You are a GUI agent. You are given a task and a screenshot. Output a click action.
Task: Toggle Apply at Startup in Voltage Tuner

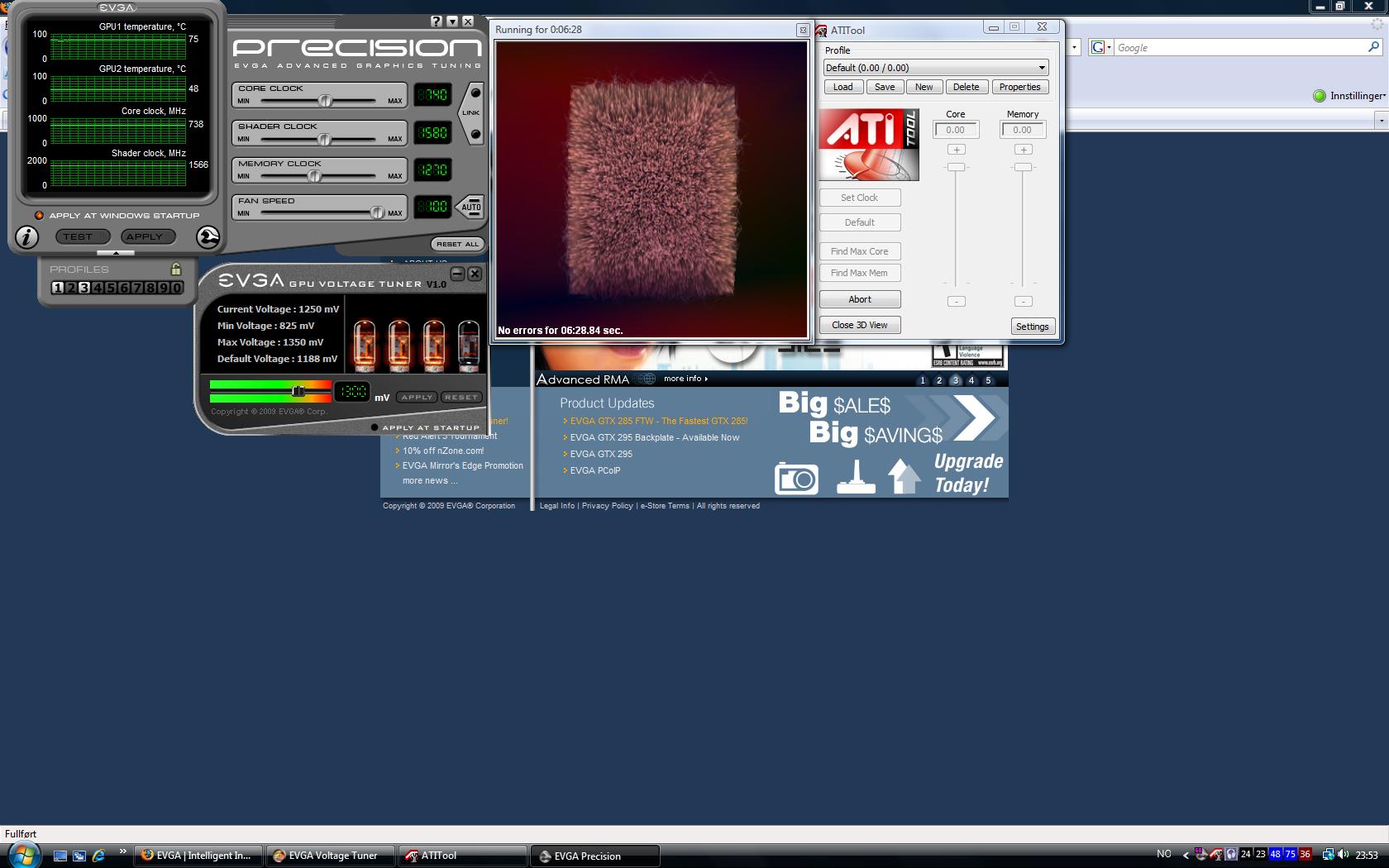pyautogui.click(x=375, y=427)
